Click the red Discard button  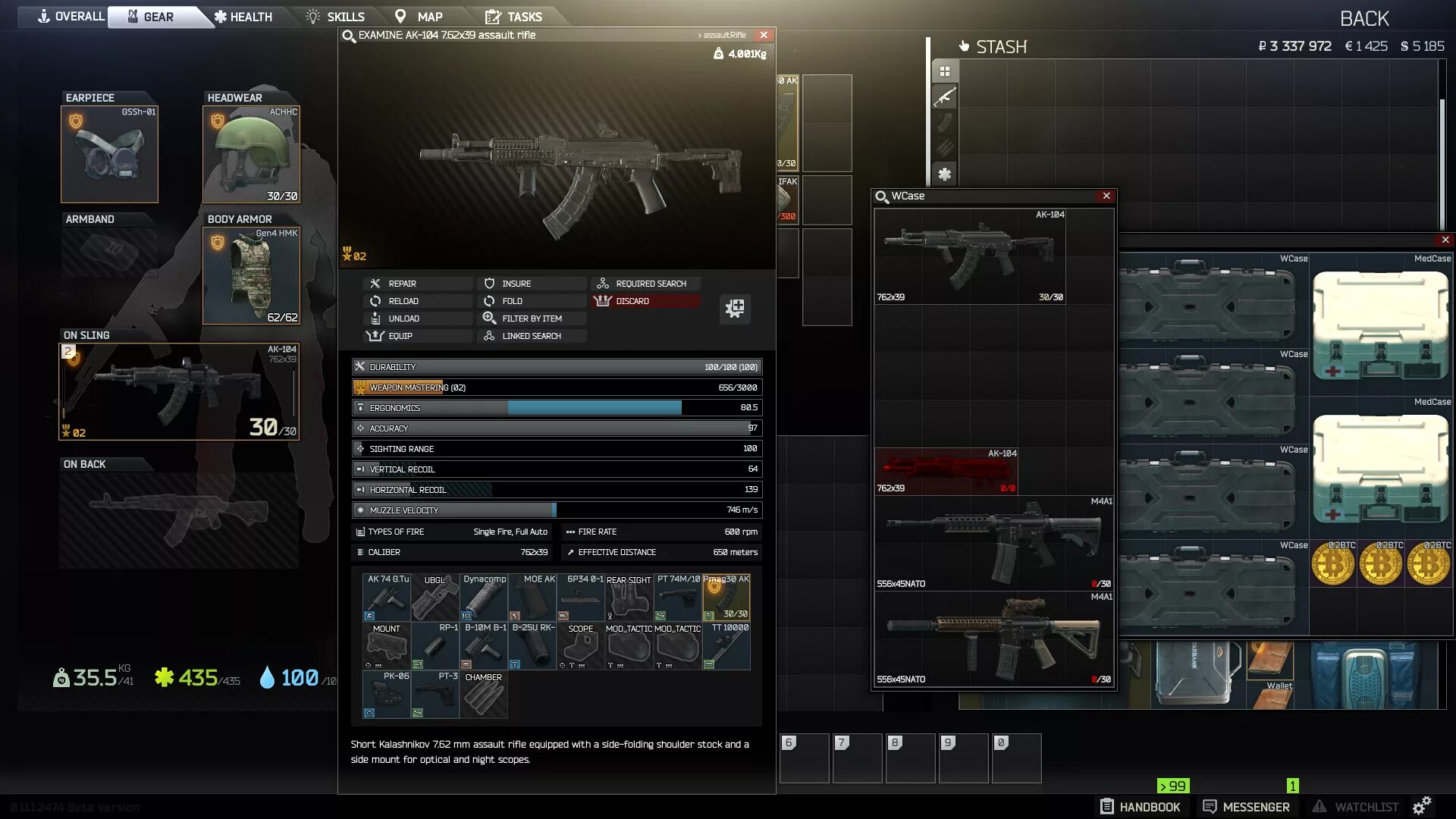pos(646,300)
